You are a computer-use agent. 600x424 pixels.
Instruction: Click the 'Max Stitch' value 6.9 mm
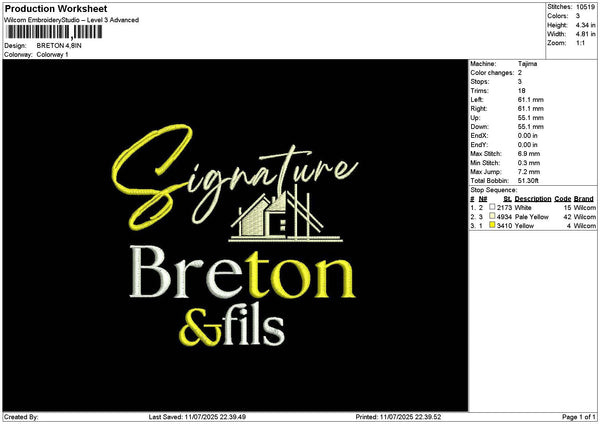click(529, 154)
